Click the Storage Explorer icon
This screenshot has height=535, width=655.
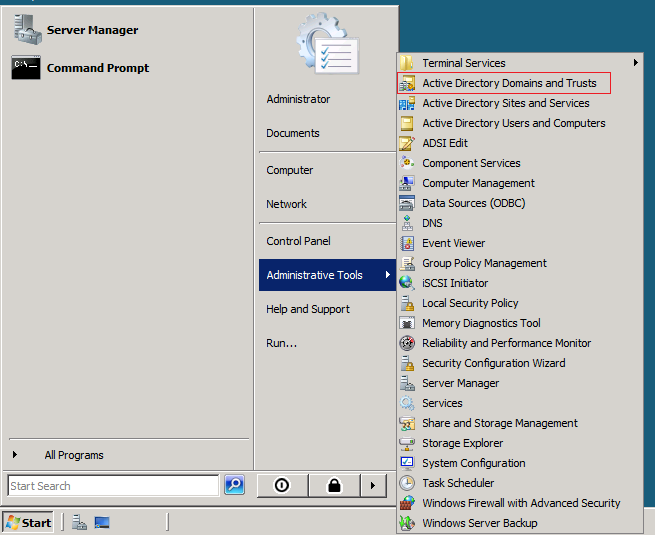(407, 443)
